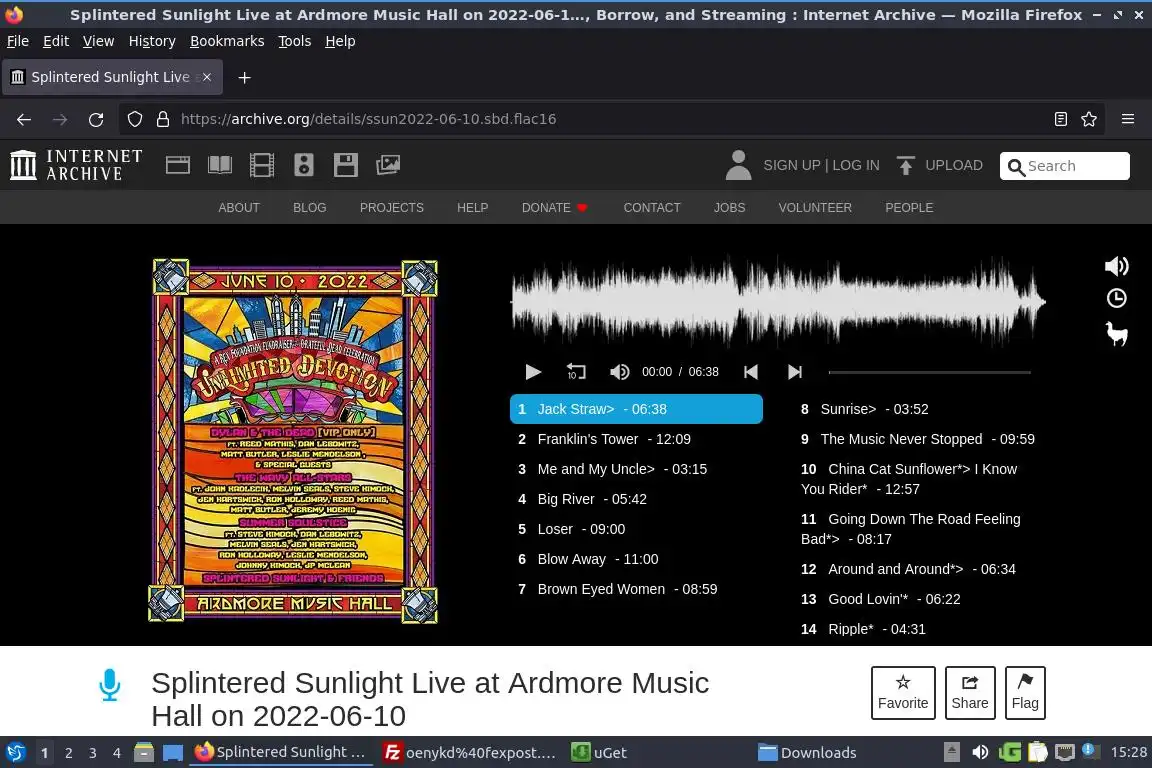Click the Winamp llama icon
1152x768 pixels.
tap(1117, 334)
